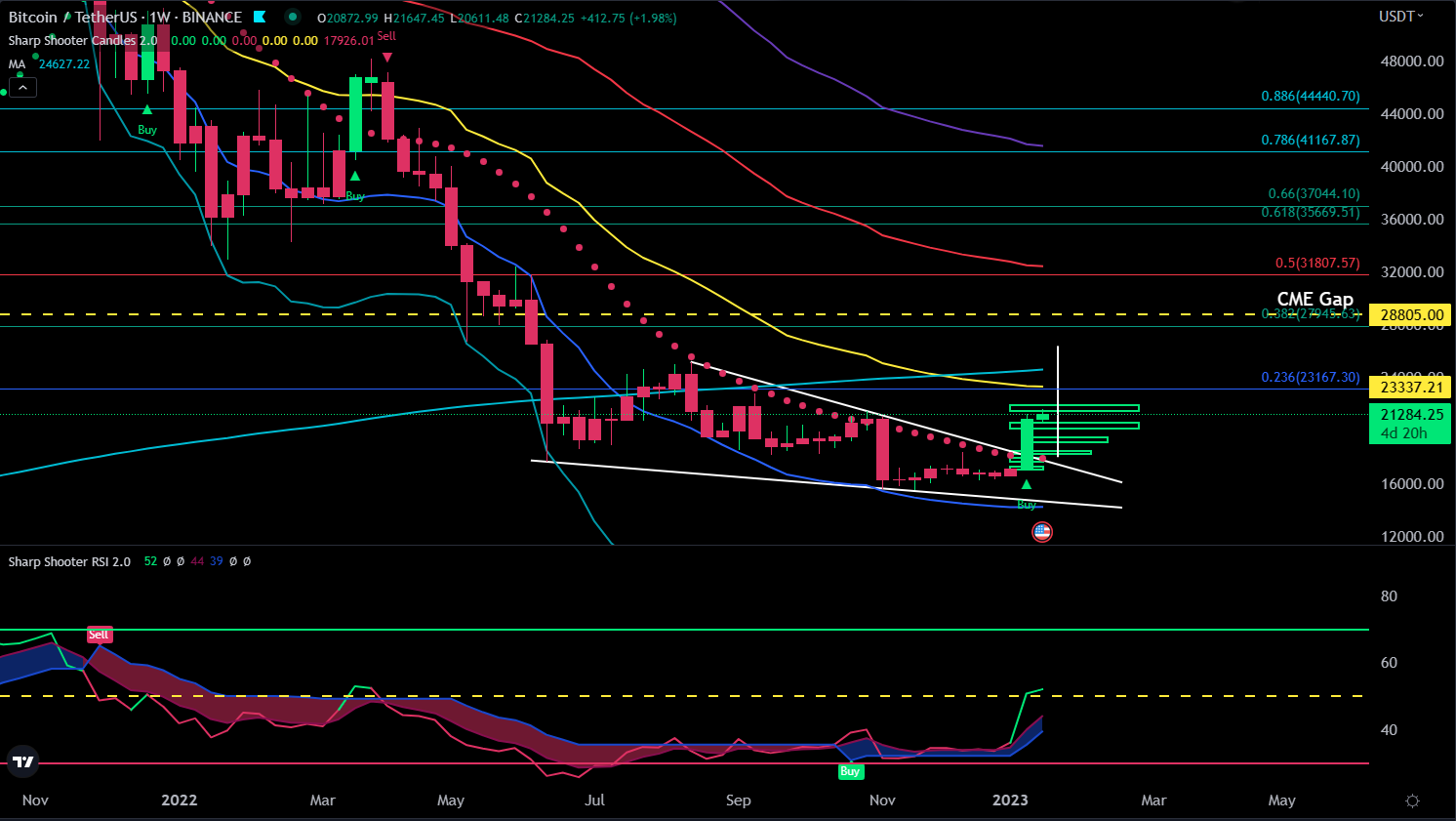Click the MA value 24627.22

pyautogui.click(x=64, y=63)
